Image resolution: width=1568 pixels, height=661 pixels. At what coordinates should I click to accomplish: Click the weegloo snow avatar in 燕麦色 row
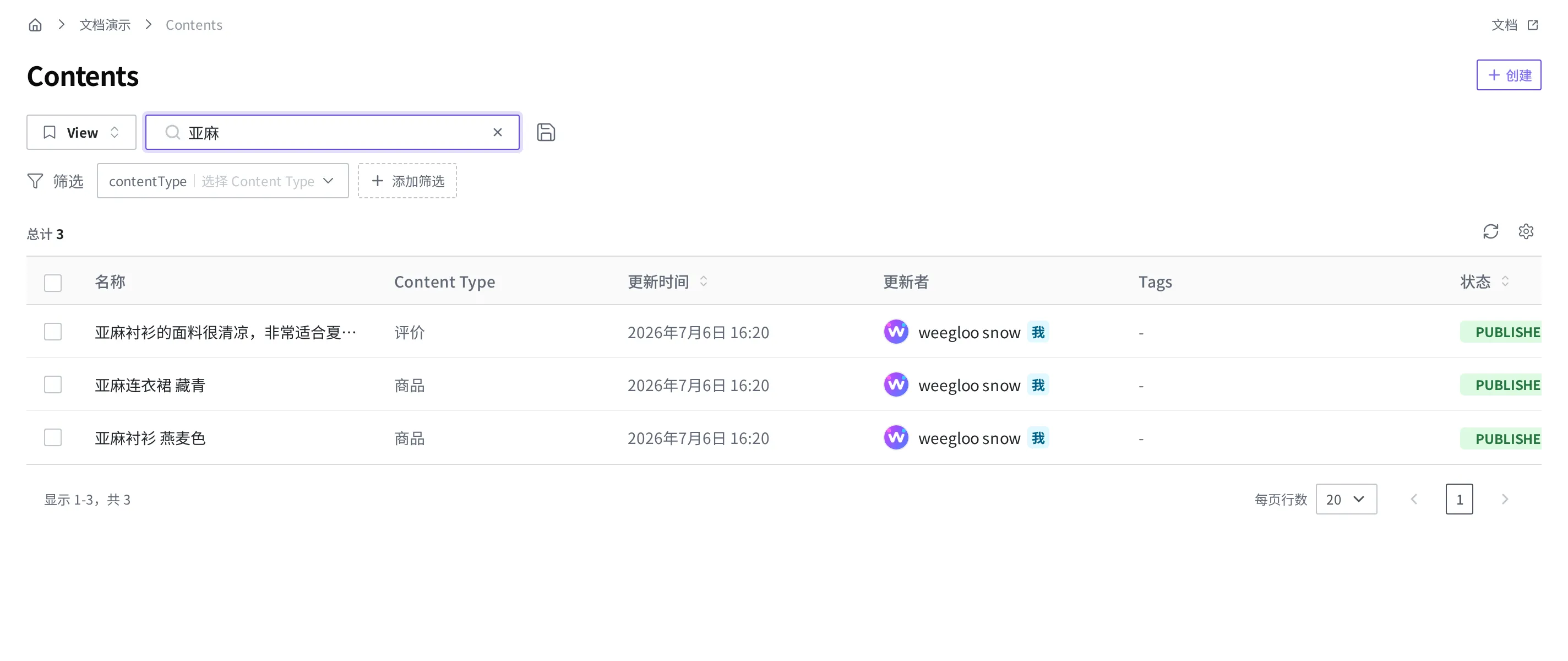[x=895, y=437]
